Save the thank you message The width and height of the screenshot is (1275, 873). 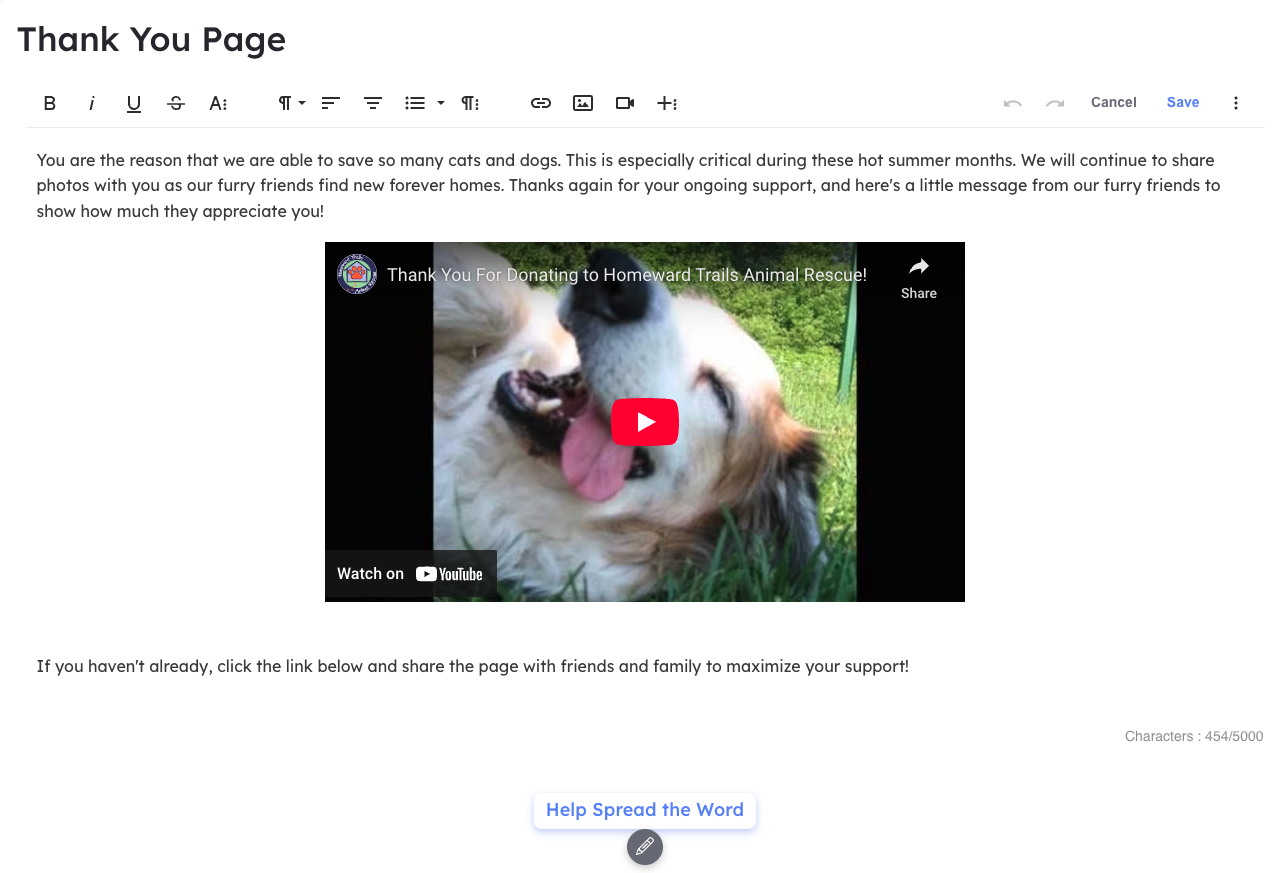[x=1183, y=102]
